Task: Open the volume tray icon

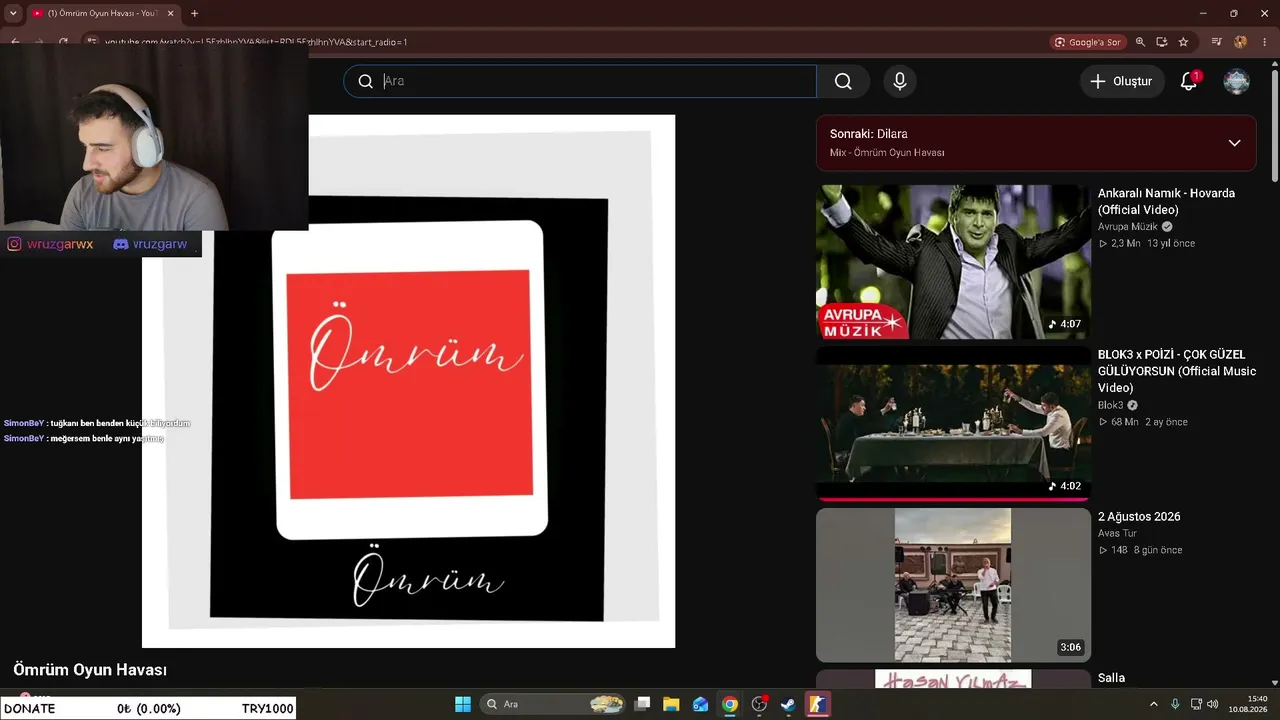Action: [1212, 704]
